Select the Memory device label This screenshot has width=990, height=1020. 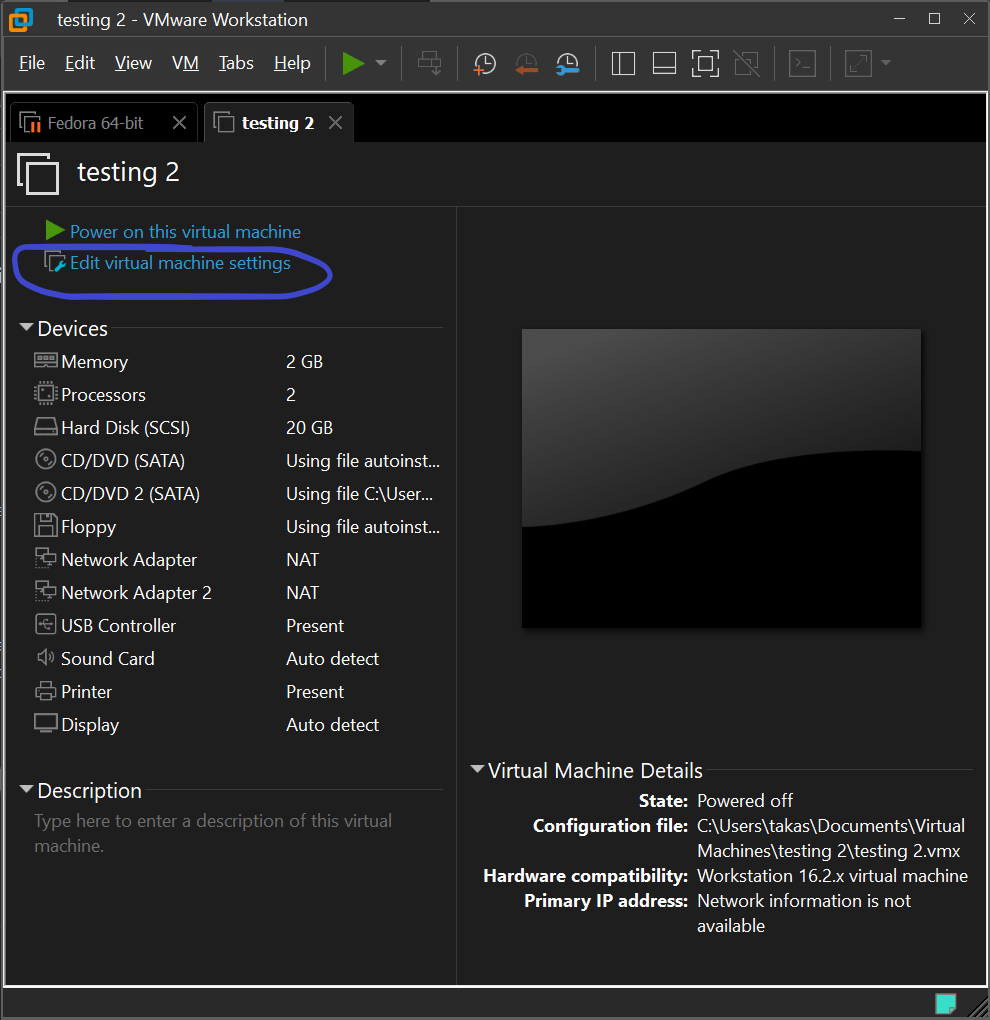click(x=94, y=362)
